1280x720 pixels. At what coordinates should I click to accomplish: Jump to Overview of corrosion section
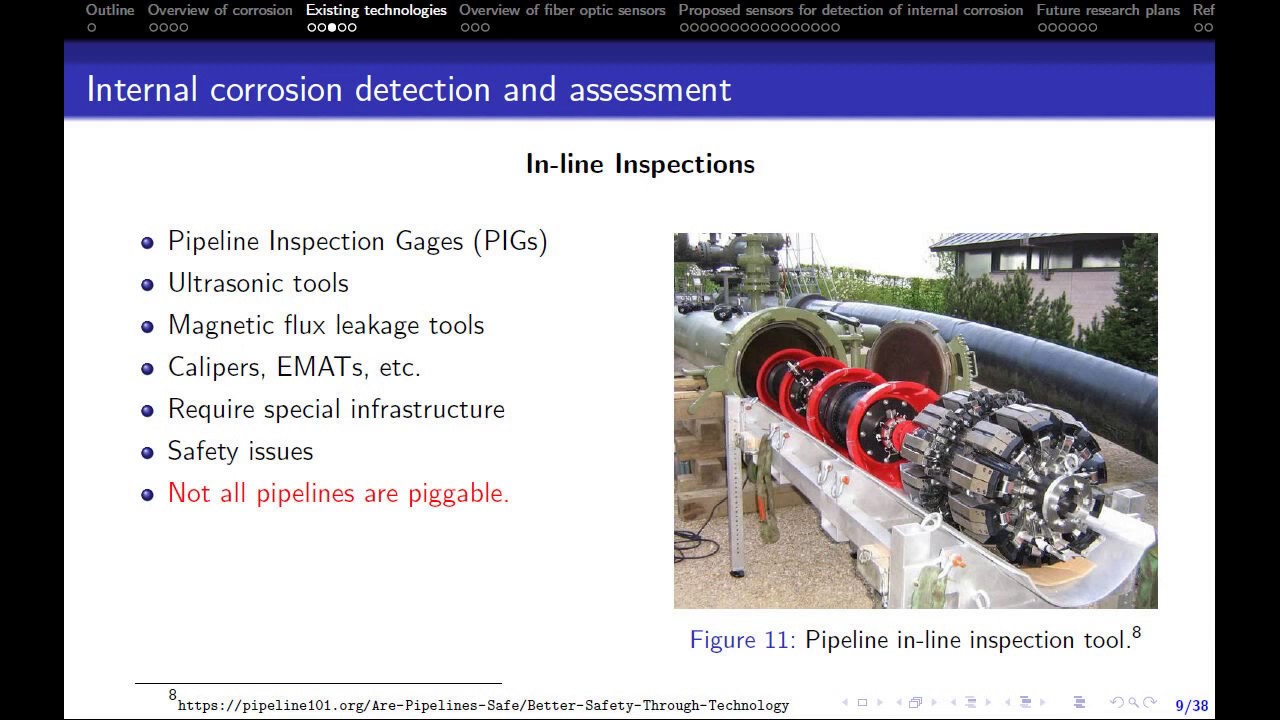[220, 10]
